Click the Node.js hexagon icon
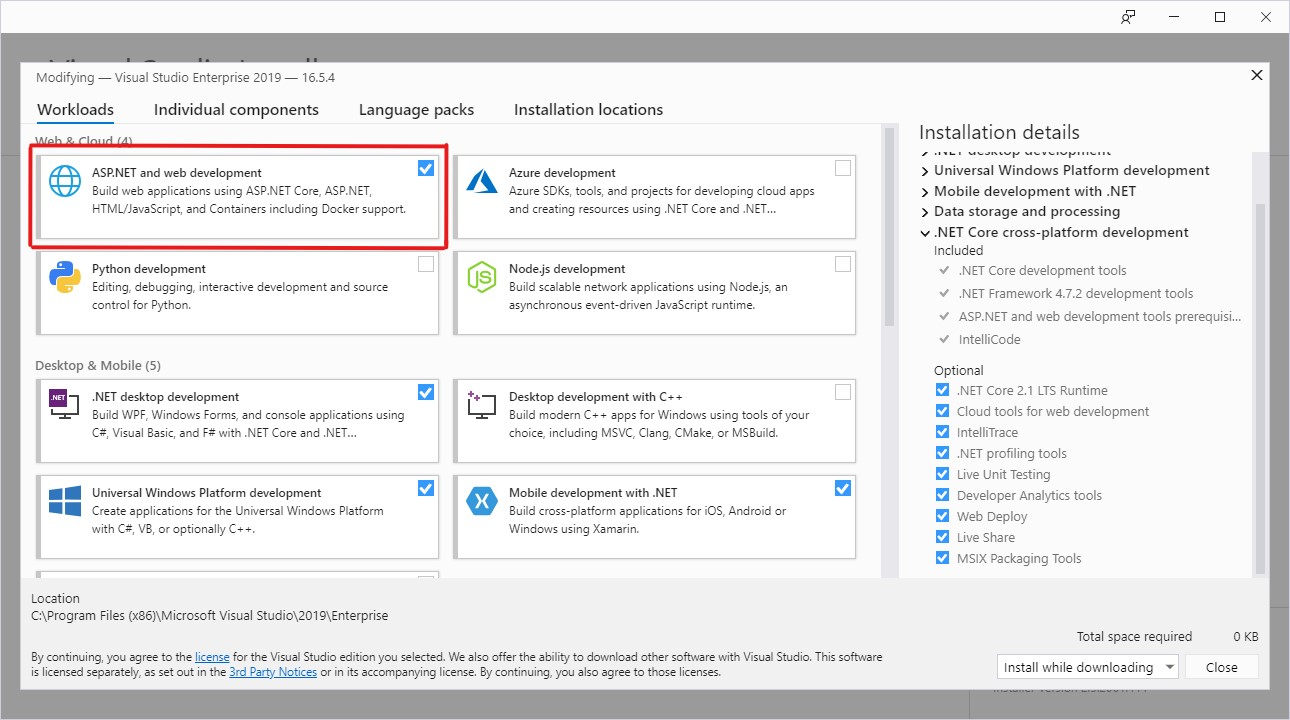 [482, 277]
